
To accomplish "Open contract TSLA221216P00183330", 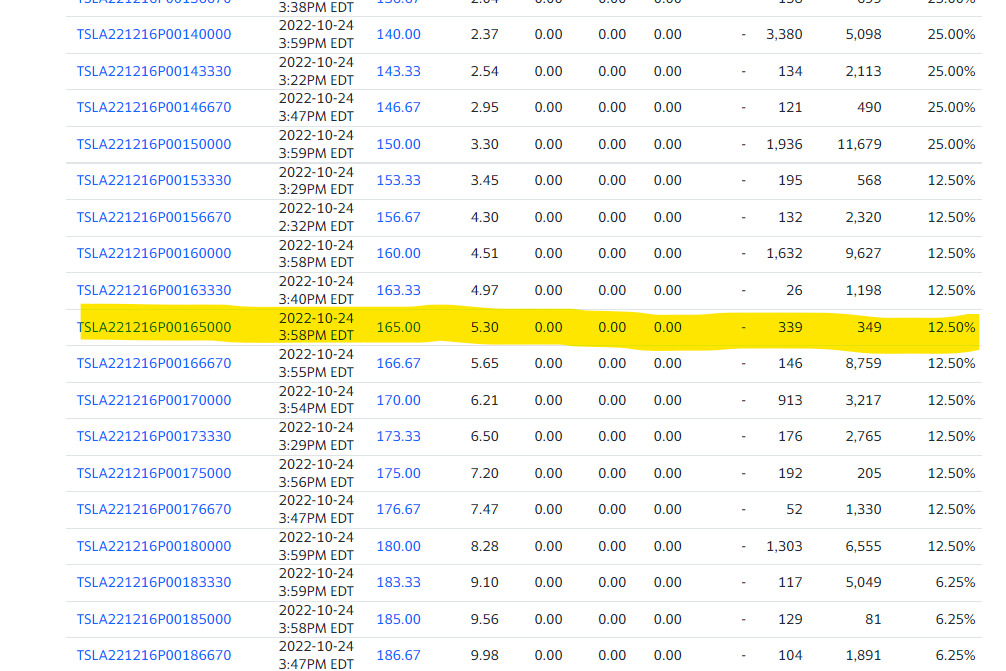I will point(154,582).
